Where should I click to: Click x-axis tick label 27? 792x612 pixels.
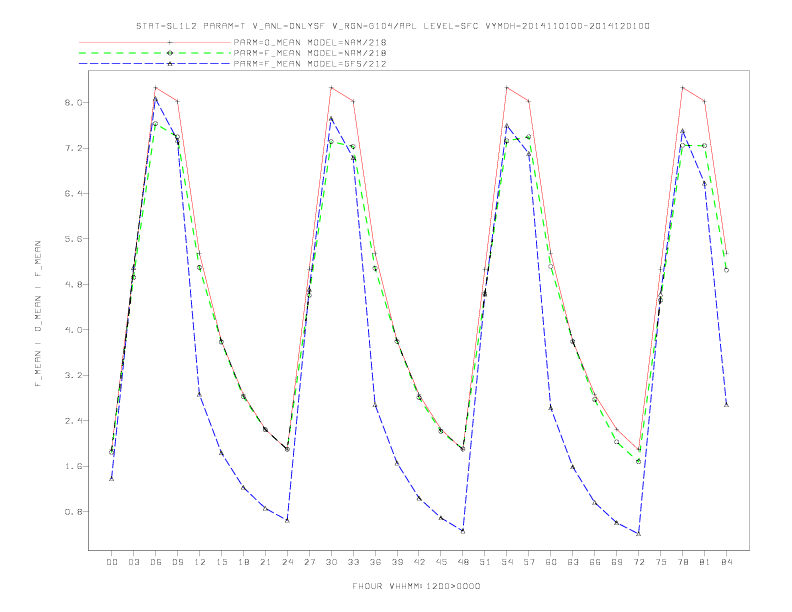point(309,562)
